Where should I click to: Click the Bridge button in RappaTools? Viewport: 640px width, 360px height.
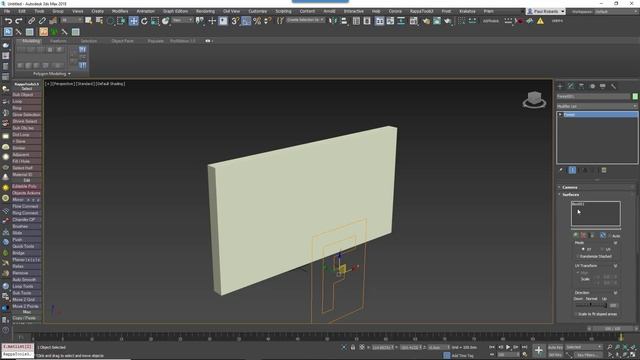coord(27,253)
